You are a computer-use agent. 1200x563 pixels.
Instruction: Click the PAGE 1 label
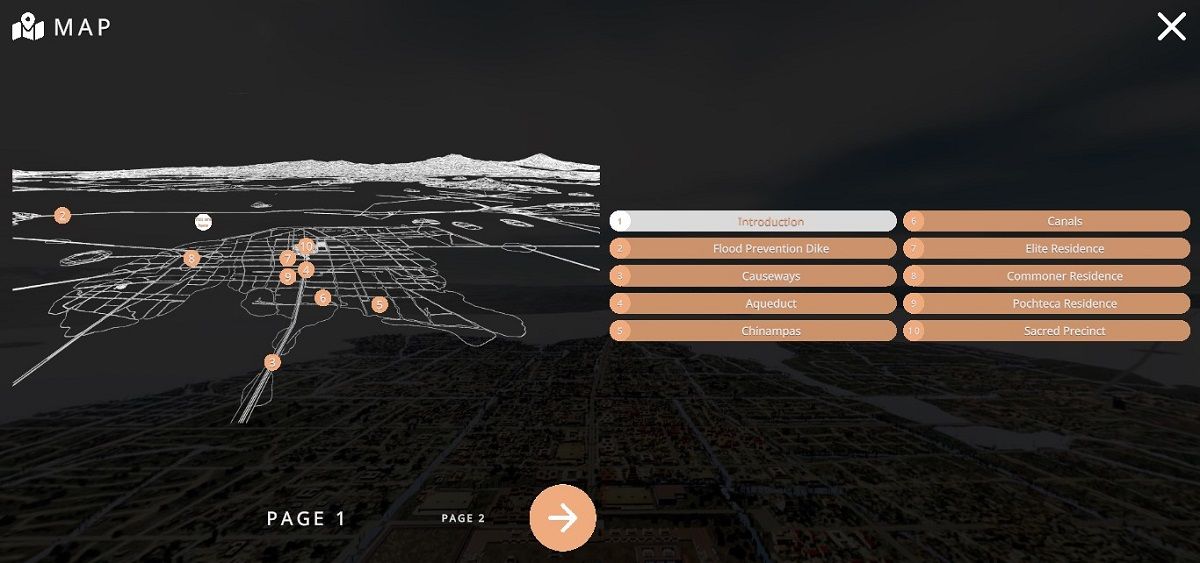[x=306, y=518]
